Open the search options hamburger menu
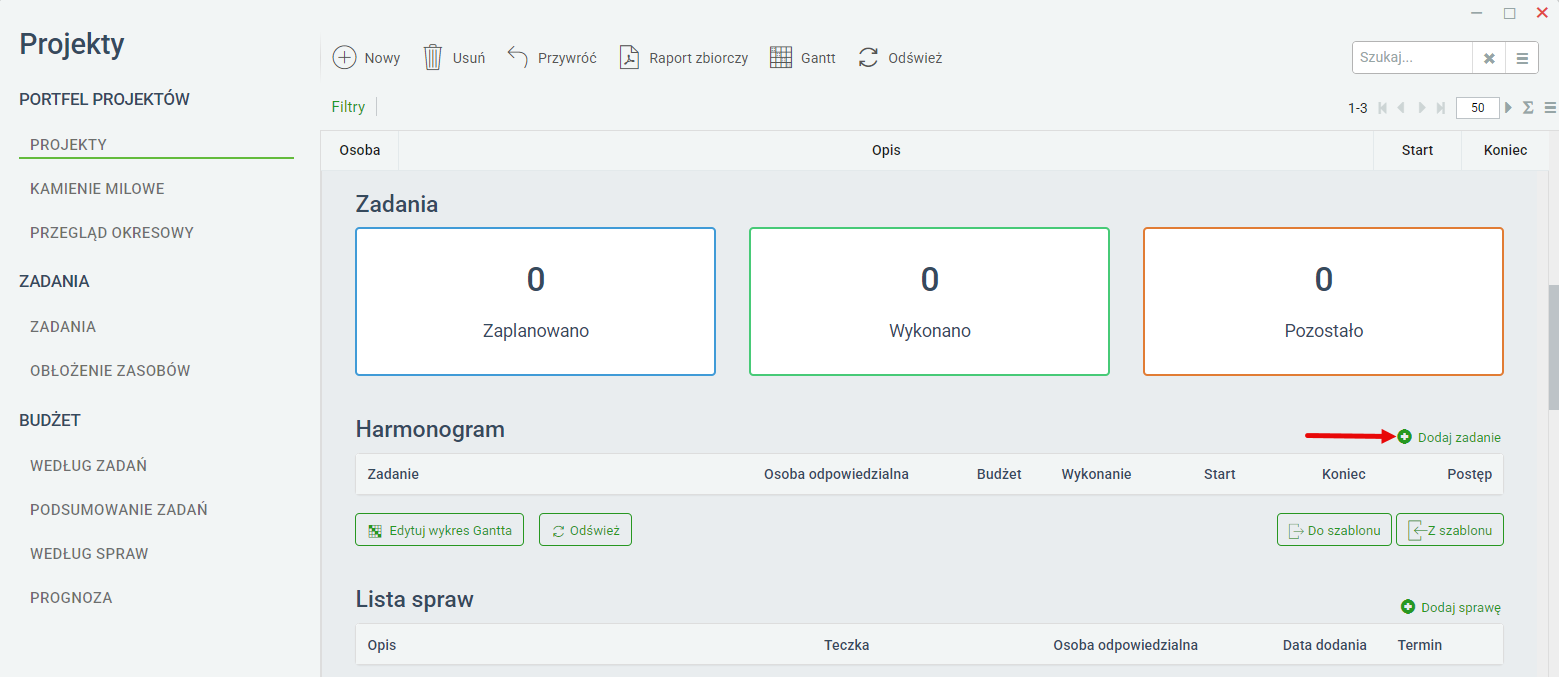This screenshot has height=677, width=1559. (x=1522, y=58)
